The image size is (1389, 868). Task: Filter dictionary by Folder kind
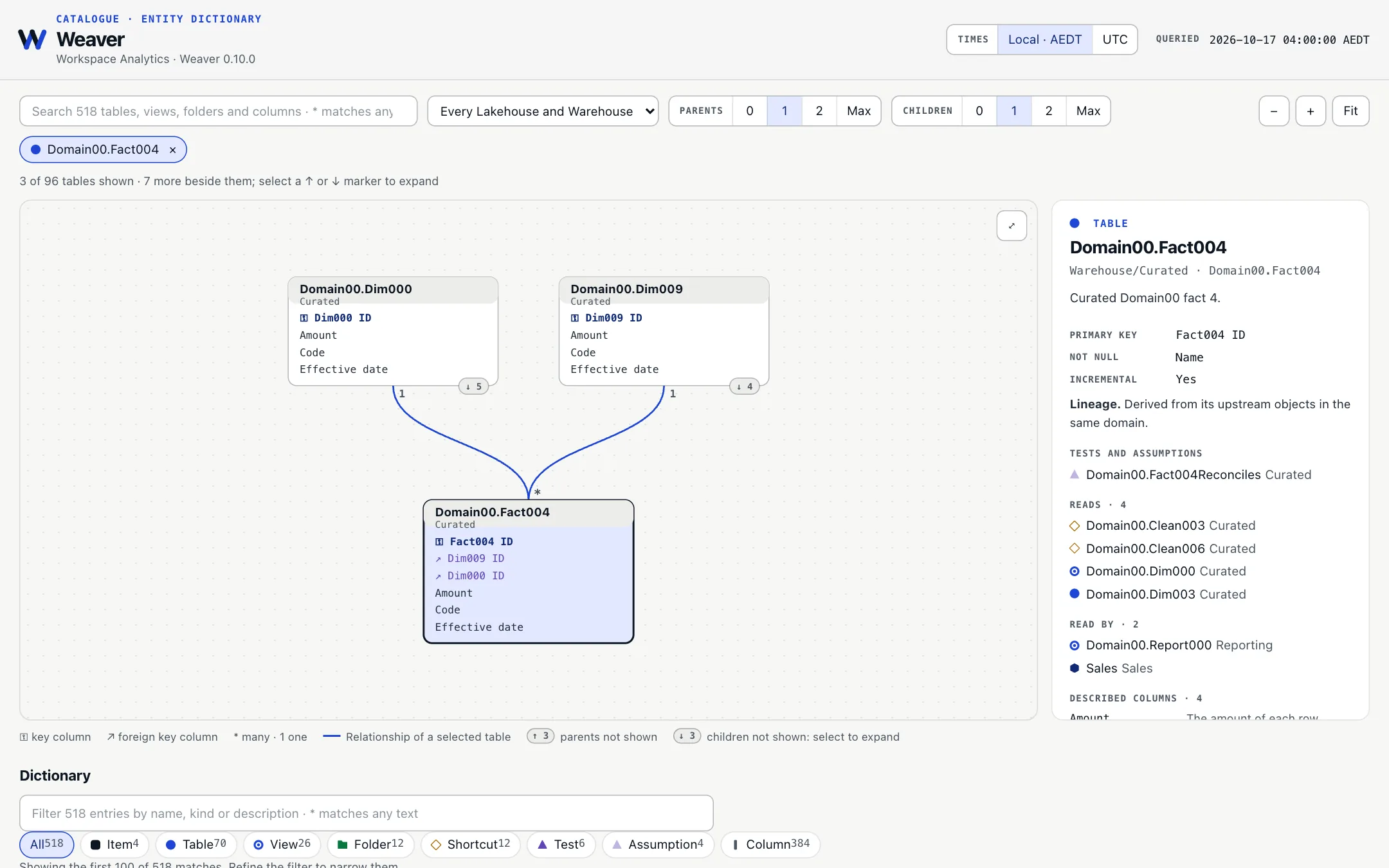point(370,844)
